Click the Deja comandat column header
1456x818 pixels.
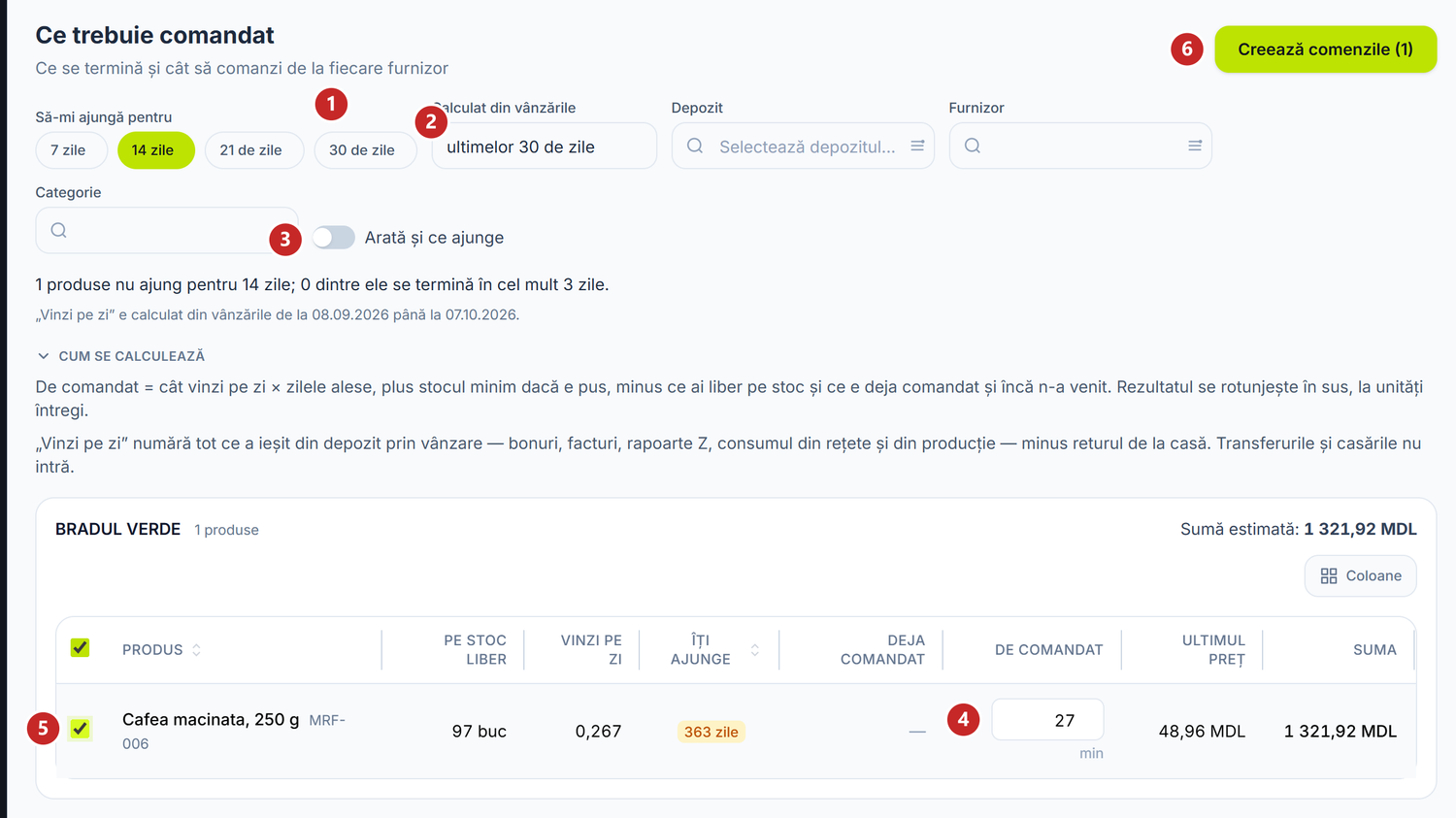882,650
